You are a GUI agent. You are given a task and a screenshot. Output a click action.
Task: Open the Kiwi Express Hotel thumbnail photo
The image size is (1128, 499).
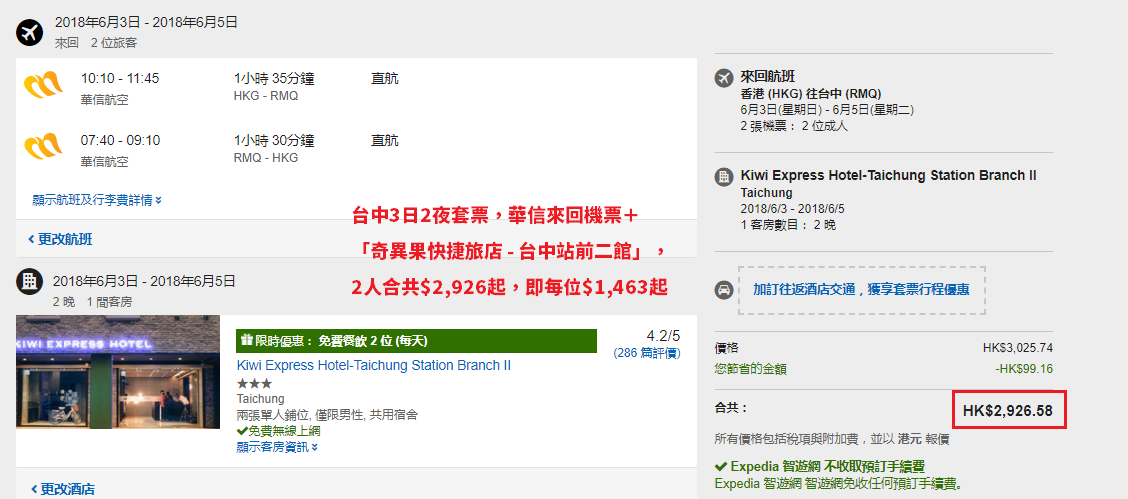(118, 372)
